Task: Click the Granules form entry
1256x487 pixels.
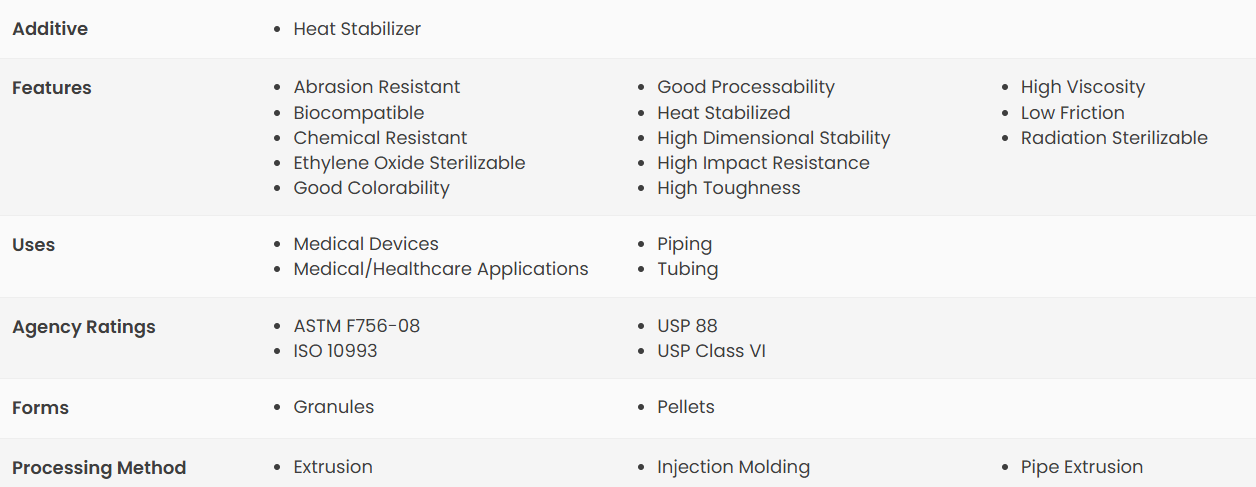Action: tap(333, 407)
